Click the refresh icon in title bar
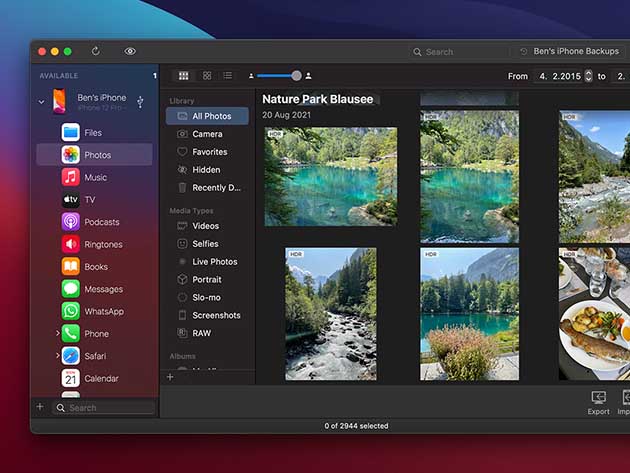Image resolution: width=630 pixels, height=473 pixels. [96, 51]
